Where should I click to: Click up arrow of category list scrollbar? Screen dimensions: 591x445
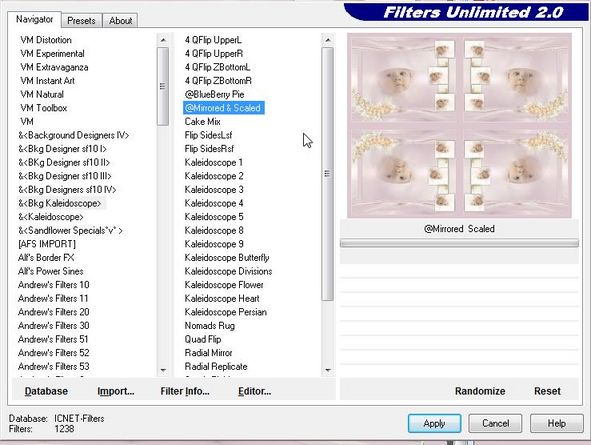coord(163,40)
